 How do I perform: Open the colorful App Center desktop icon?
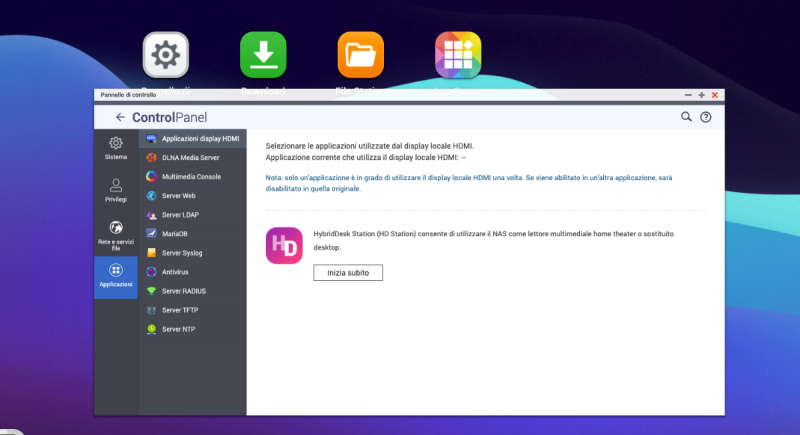[458, 55]
